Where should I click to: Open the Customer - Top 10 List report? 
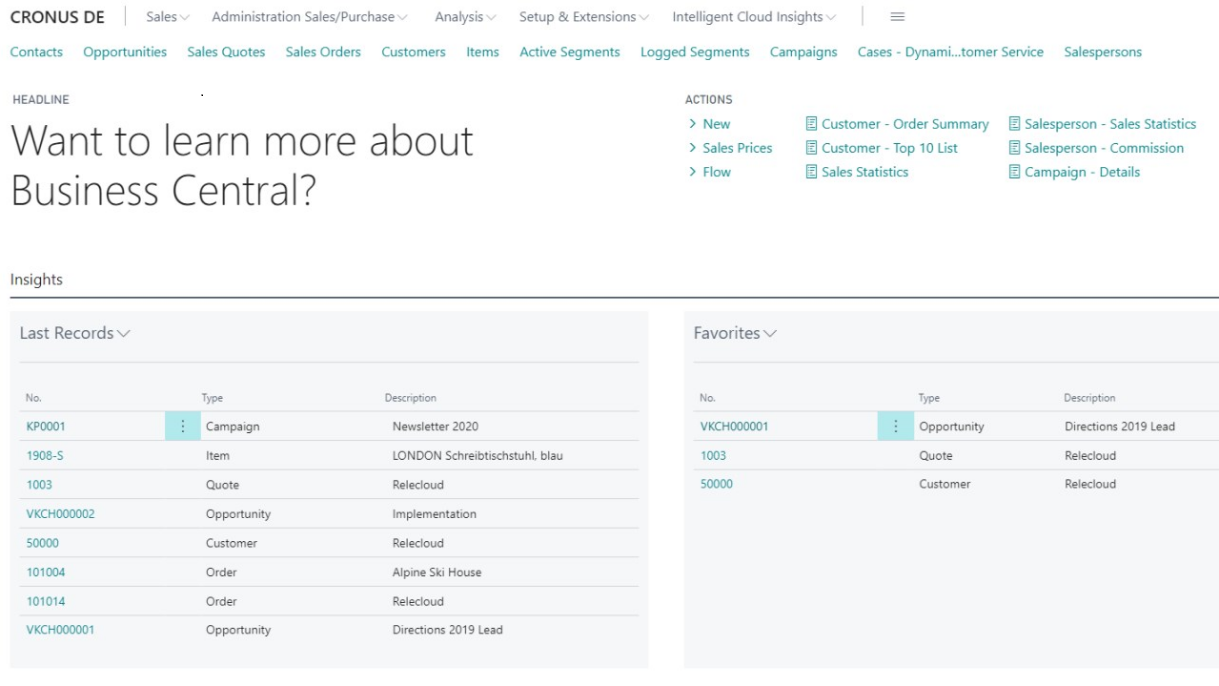point(889,148)
